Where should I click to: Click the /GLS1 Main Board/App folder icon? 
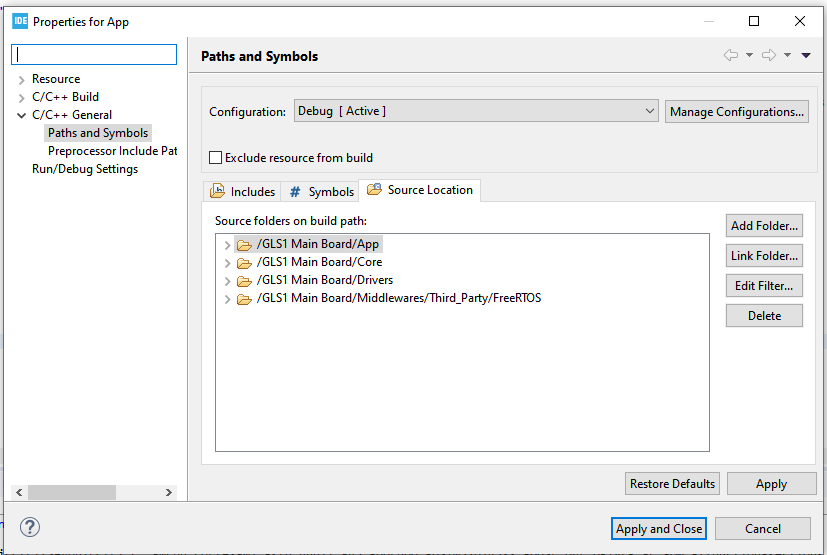[x=244, y=244]
